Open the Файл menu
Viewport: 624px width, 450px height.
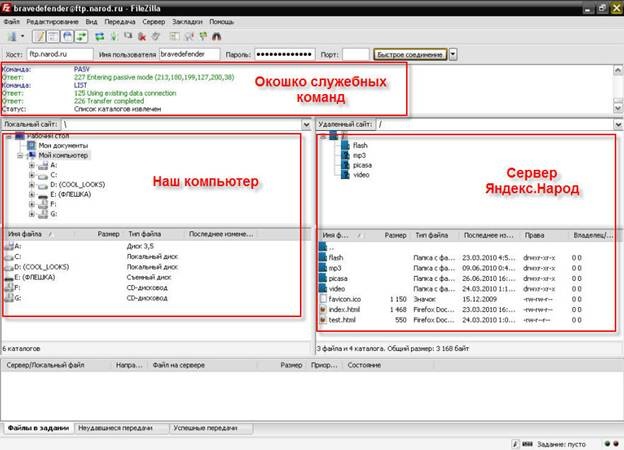[x=12, y=22]
